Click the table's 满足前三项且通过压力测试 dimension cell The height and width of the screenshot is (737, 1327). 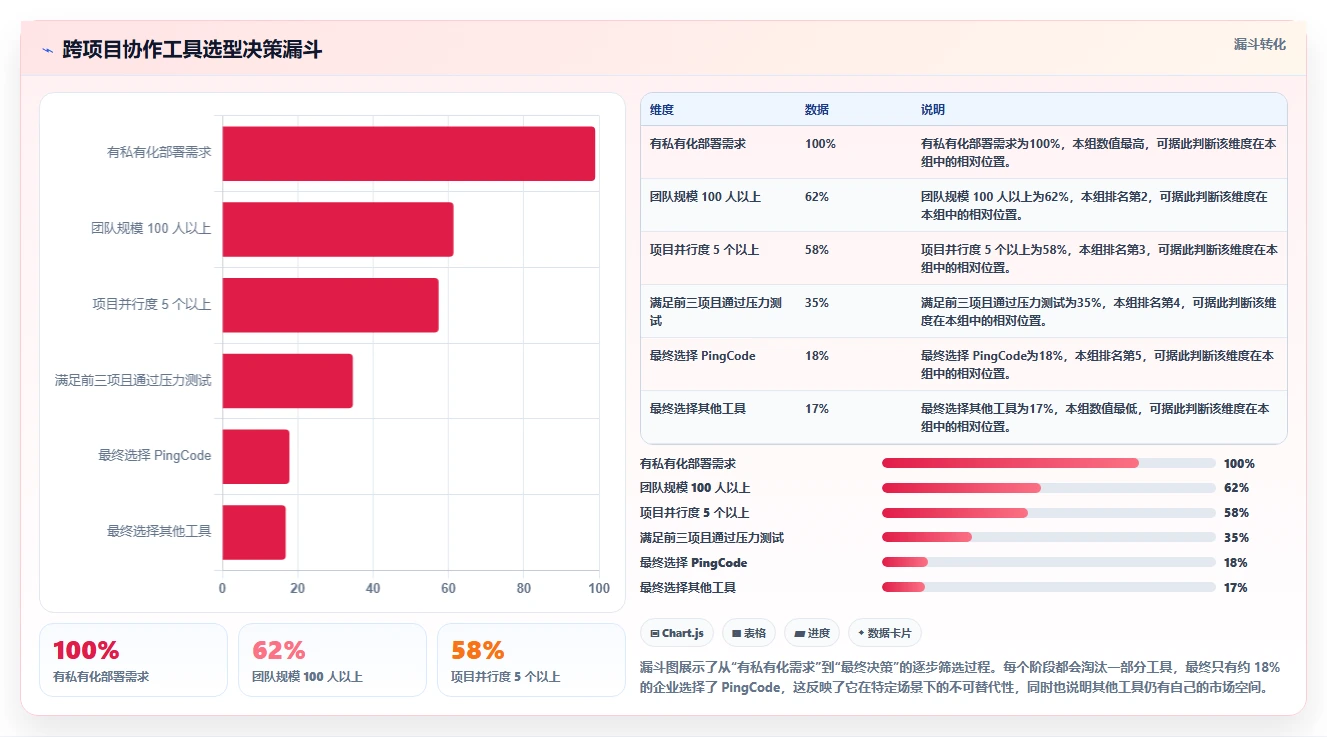[716, 312]
